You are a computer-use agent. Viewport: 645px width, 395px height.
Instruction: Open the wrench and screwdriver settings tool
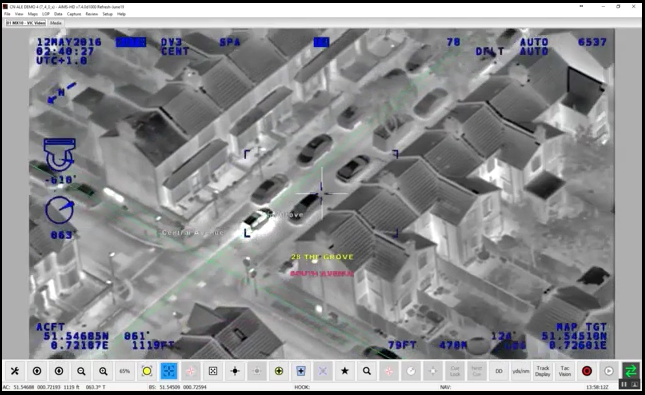pos(15,371)
